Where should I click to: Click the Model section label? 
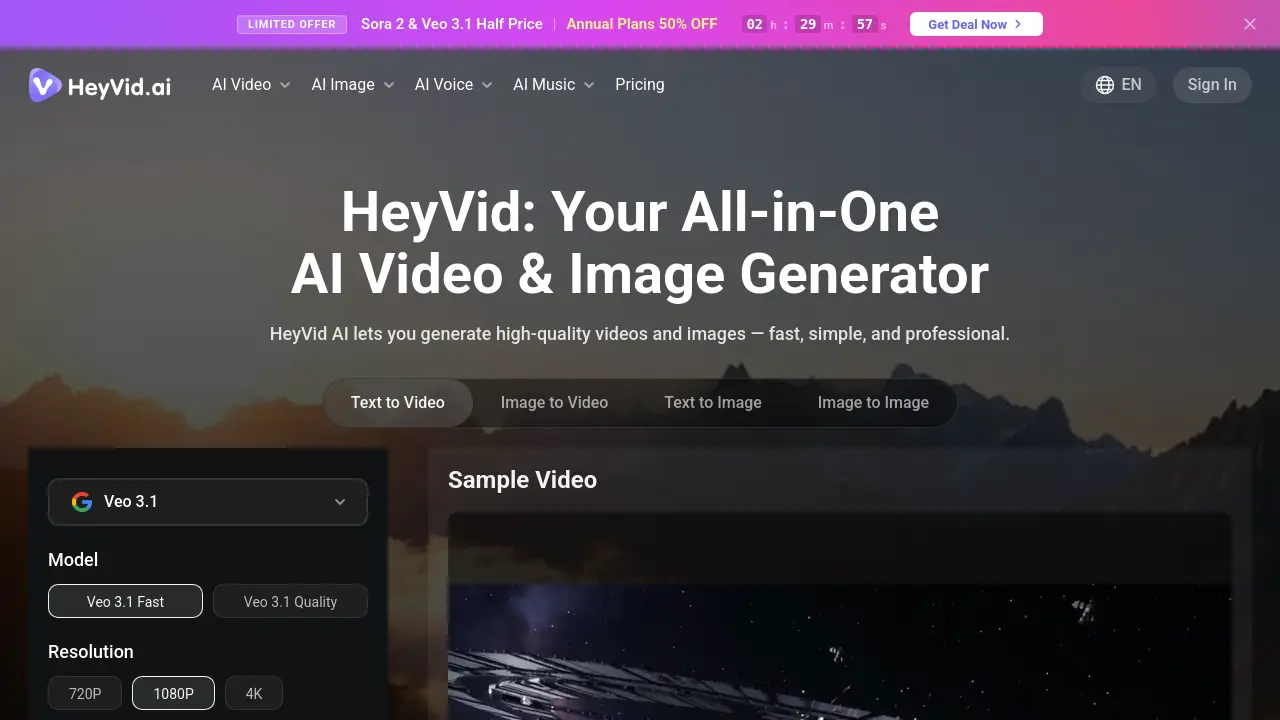[73, 560]
